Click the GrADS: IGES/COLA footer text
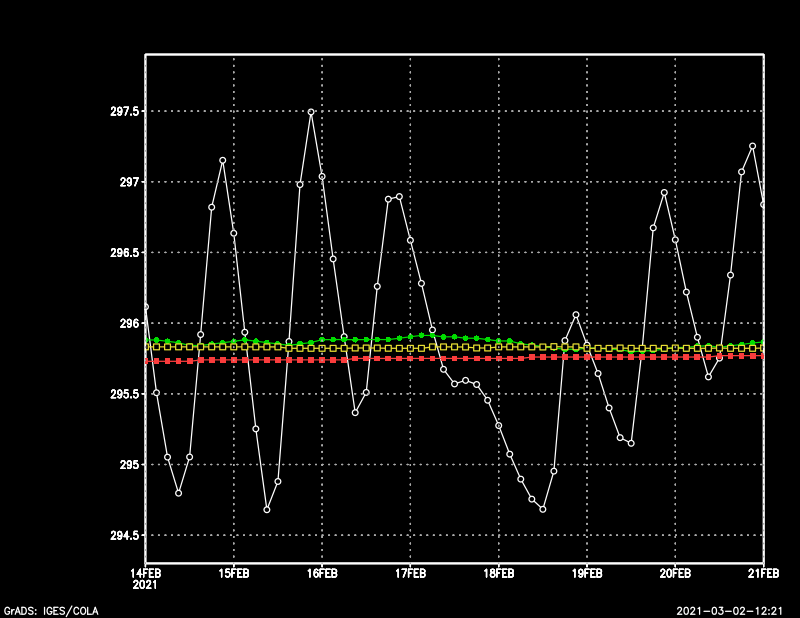This screenshot has width=800, height=618. pyautogui.click(x=44, y=610)
